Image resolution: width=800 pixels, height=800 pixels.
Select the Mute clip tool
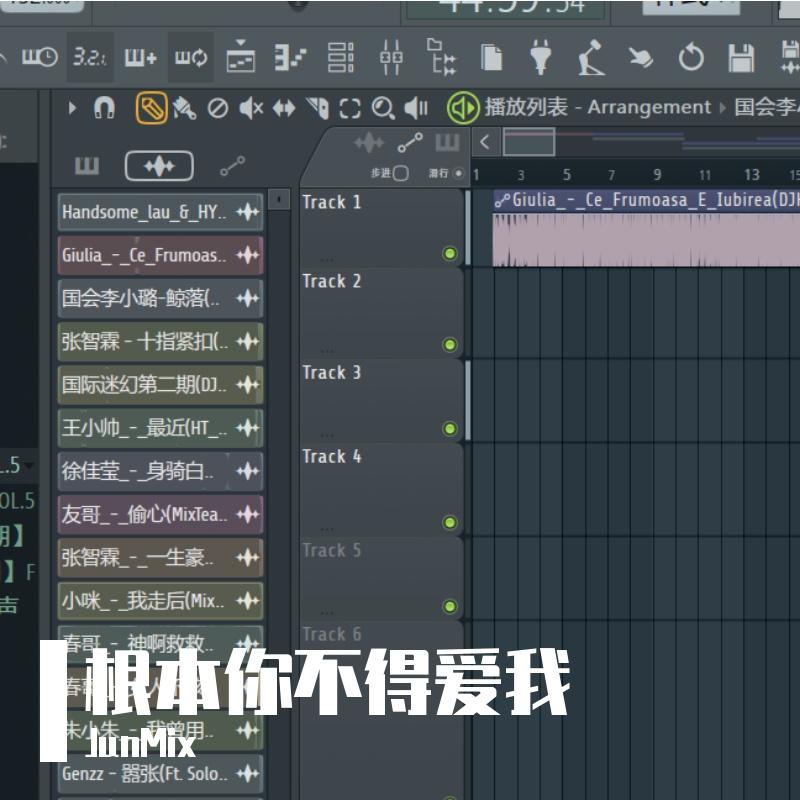(x=251, y=108)
